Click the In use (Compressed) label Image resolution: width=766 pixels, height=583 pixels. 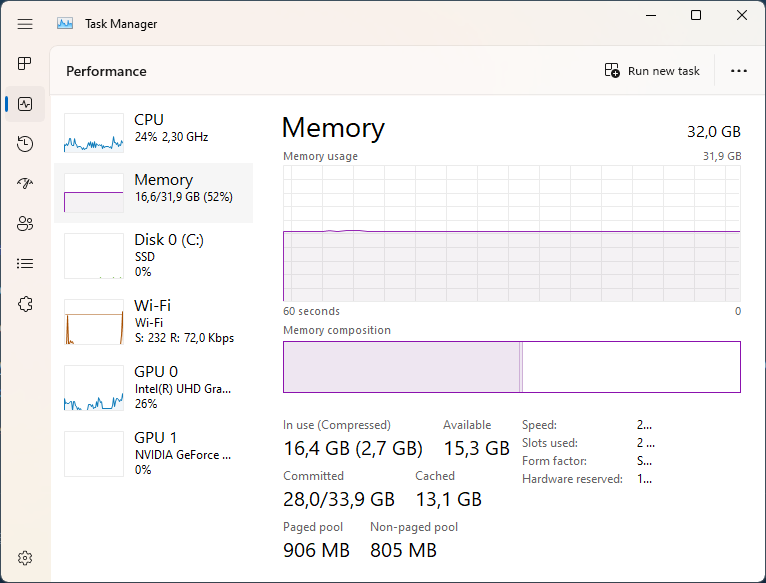337,425
